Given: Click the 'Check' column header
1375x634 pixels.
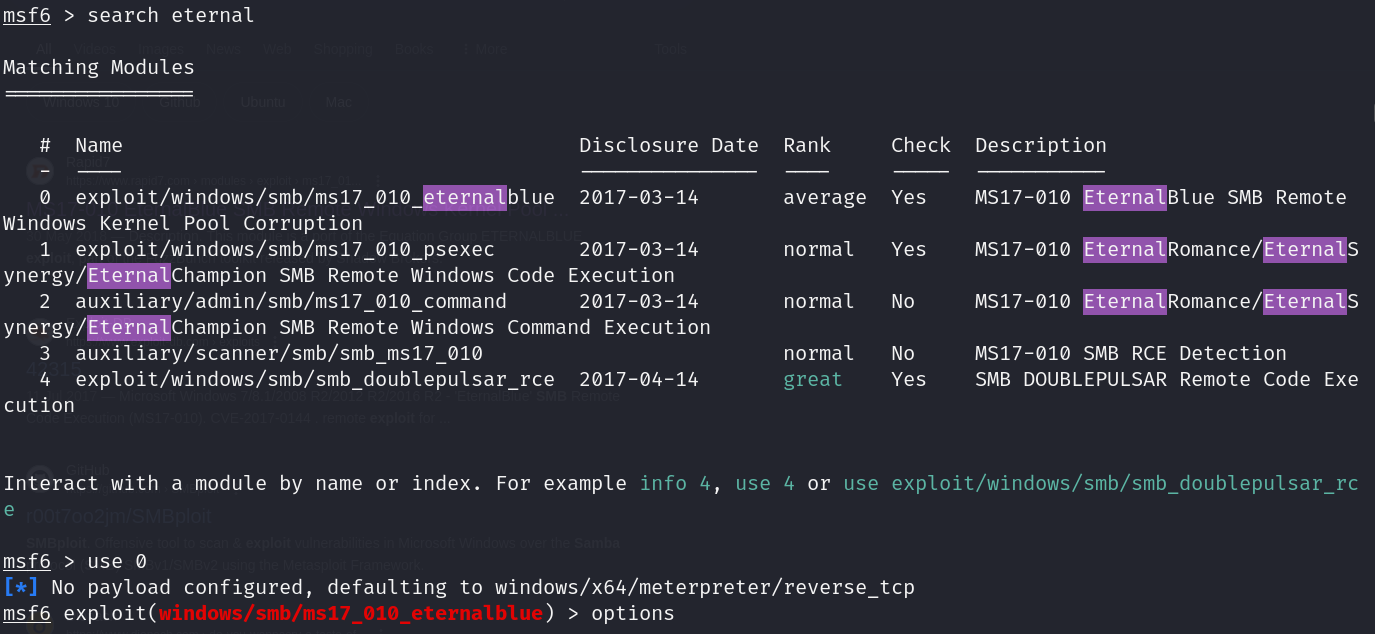Looking at the screenshot, I should [920, 145].
